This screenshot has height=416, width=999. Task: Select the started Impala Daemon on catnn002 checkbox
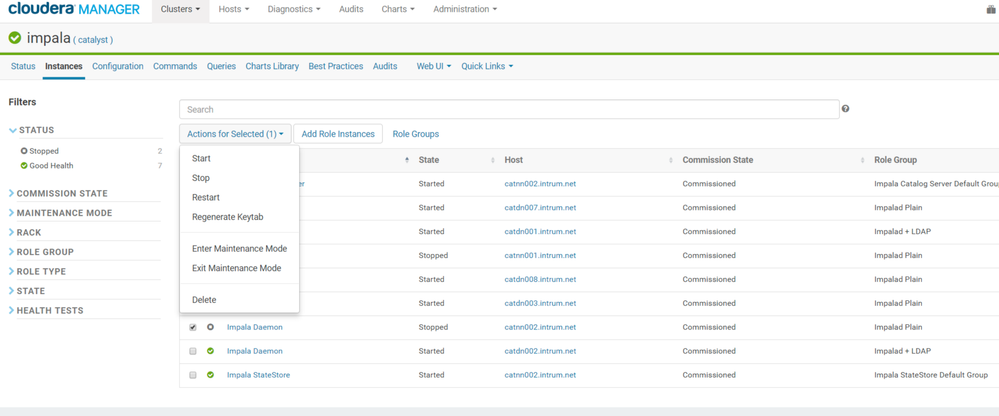click(x=193, y=351)
